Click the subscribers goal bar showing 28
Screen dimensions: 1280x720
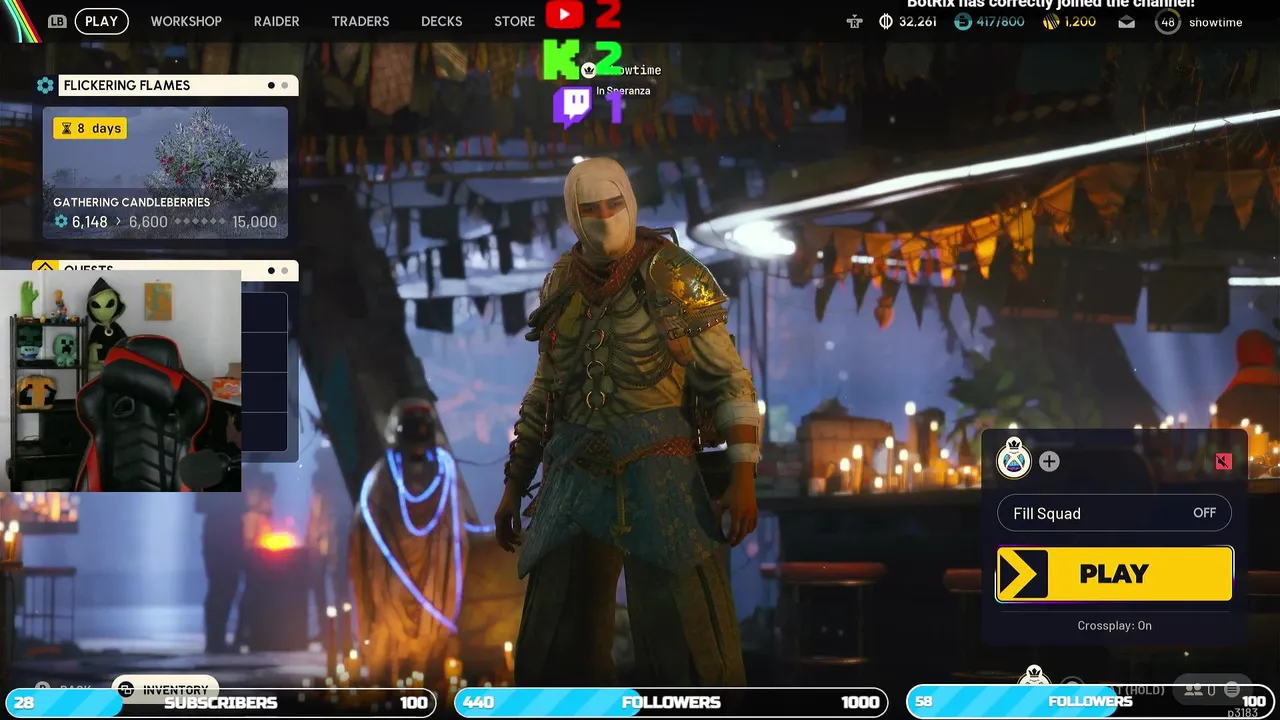220,702
